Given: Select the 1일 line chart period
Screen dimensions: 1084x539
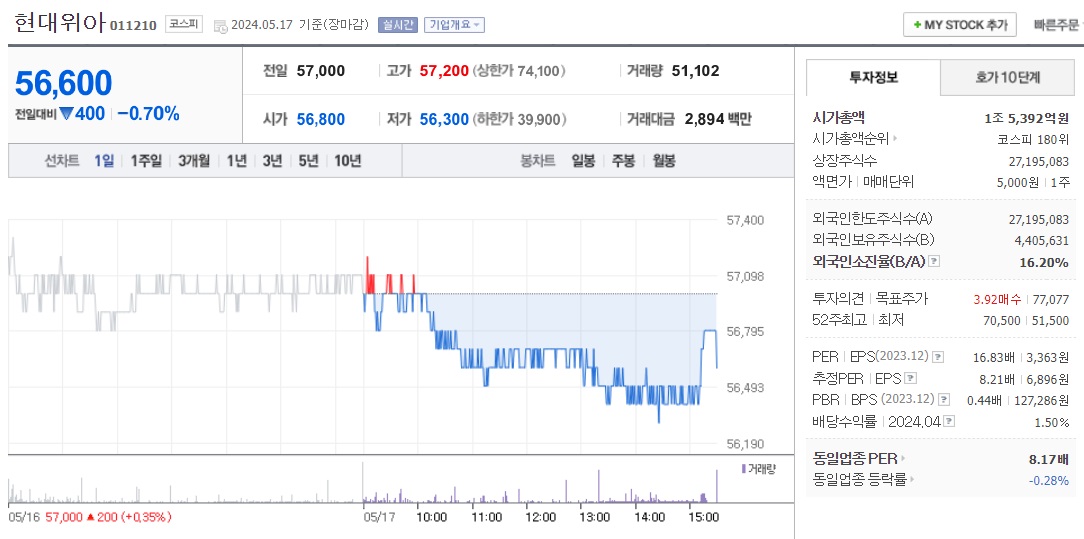Looking at the screenshot, I should tap(104, 161).
